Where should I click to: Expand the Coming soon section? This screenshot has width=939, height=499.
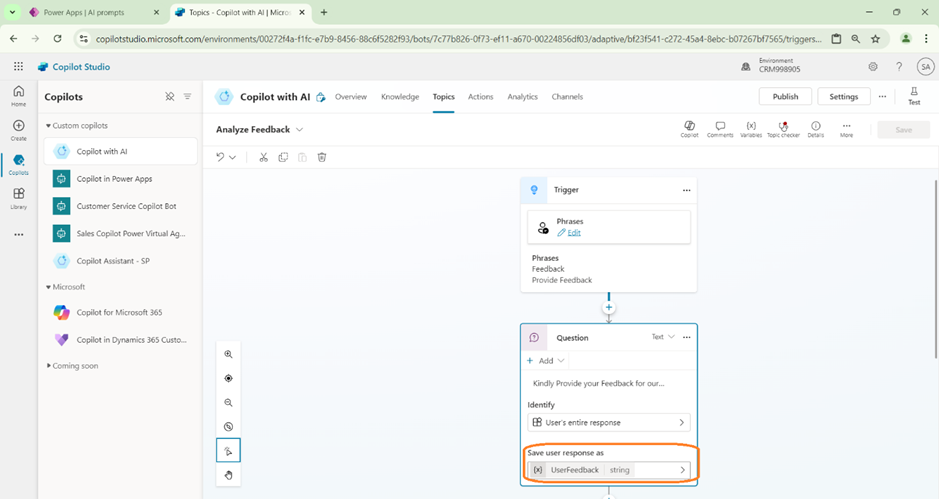[x=48, y=366]
